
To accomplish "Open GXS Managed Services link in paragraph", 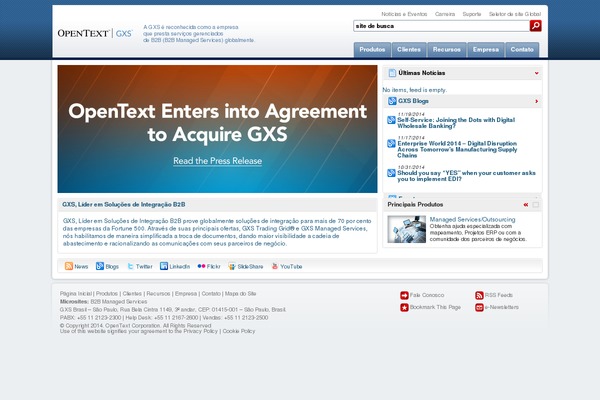I will [x=334, y=229].
